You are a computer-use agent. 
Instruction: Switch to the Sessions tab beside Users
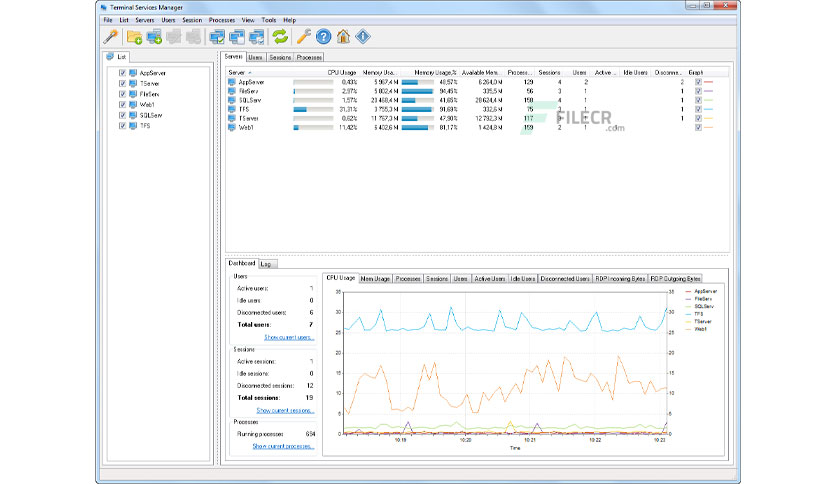pyautogui.click(x=280, y=57)
